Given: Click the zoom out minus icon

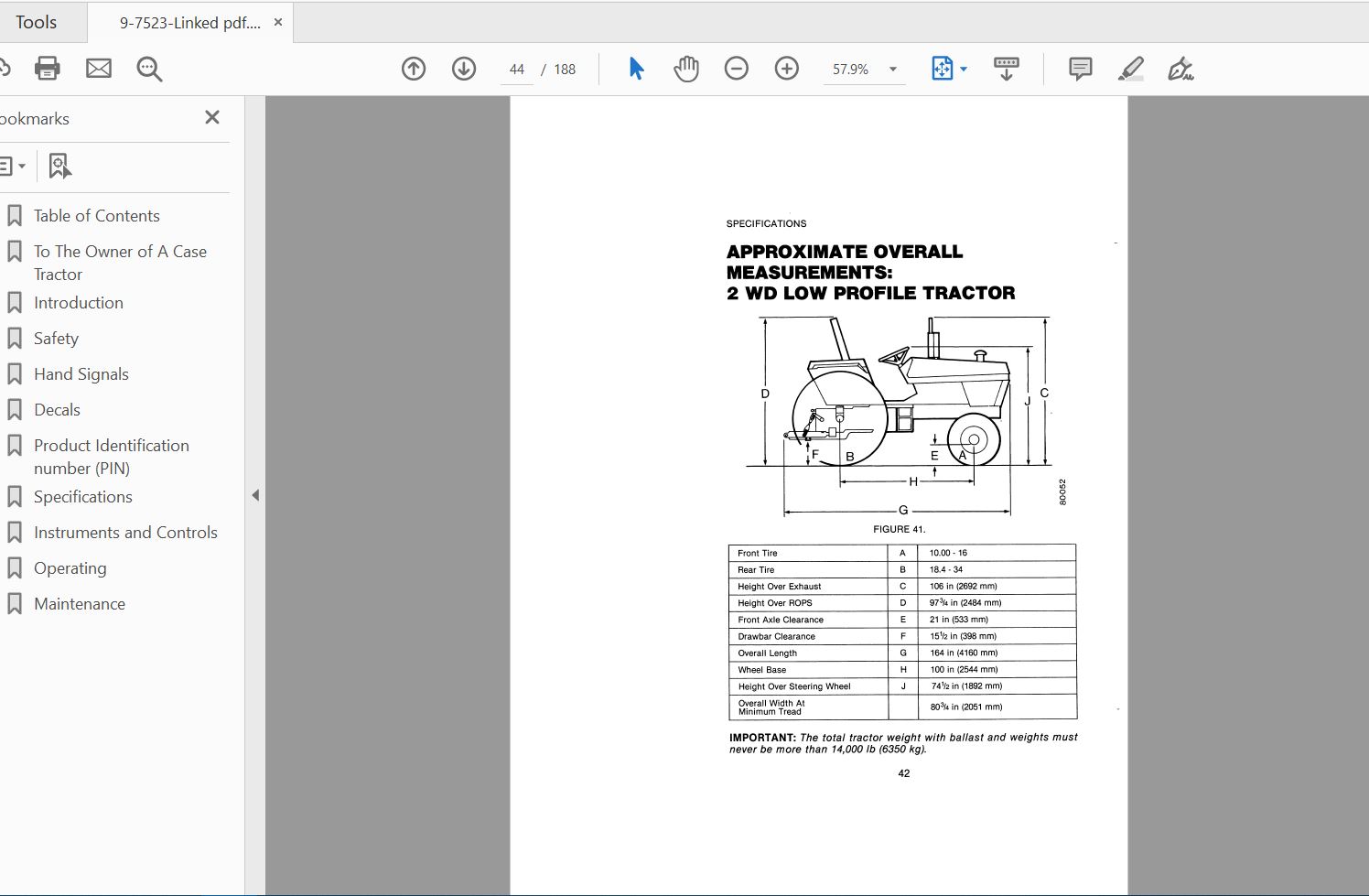Looking at the screenshot, I should click(736, 68).
